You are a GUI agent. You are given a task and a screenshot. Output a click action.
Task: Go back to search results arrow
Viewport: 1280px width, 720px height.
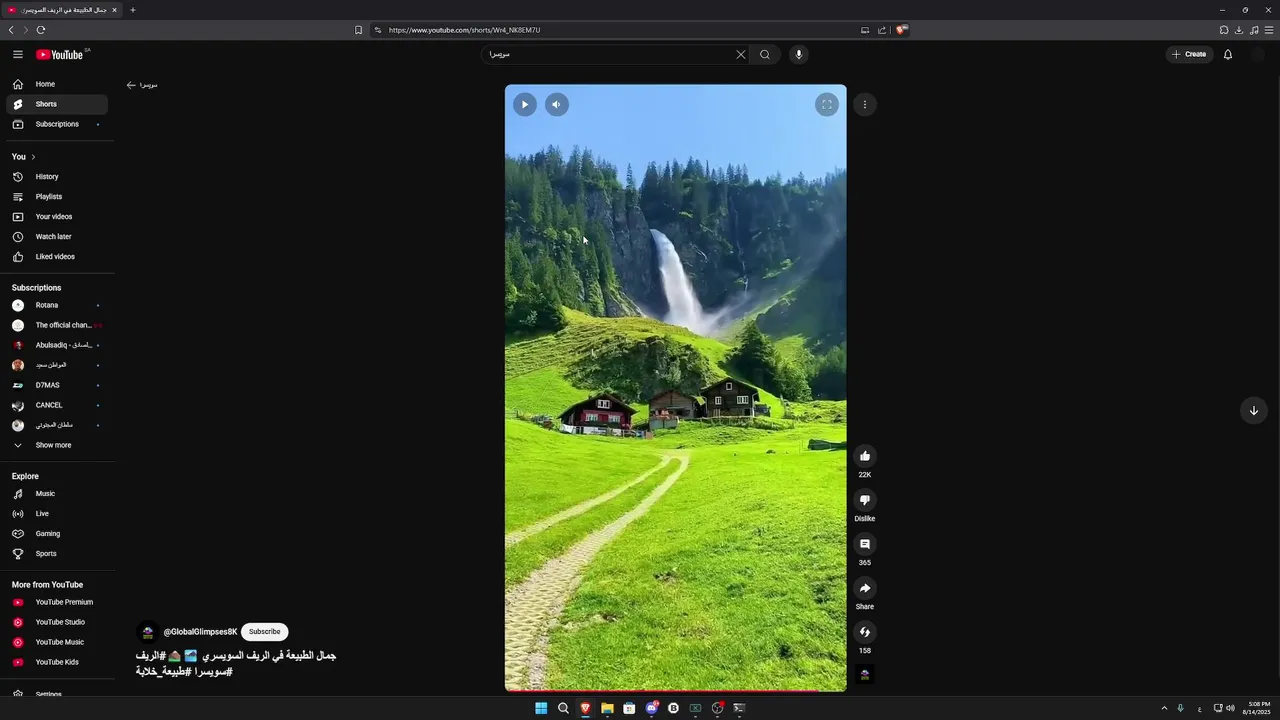131,85
